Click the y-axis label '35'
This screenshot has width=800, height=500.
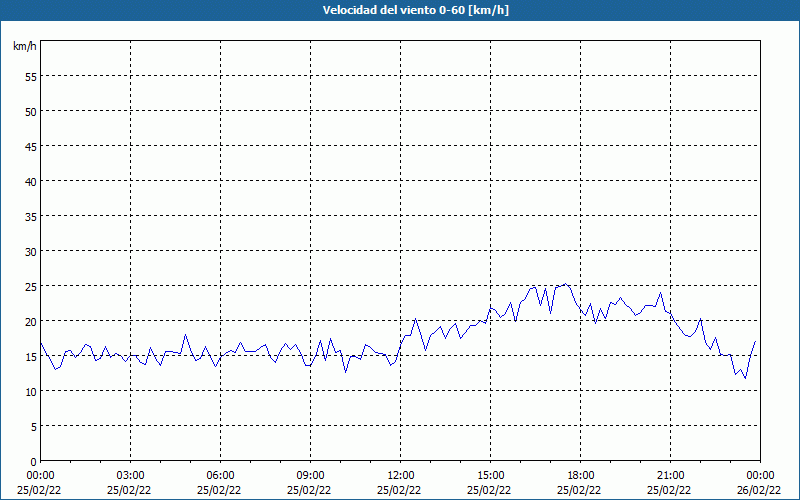(31, 217)
